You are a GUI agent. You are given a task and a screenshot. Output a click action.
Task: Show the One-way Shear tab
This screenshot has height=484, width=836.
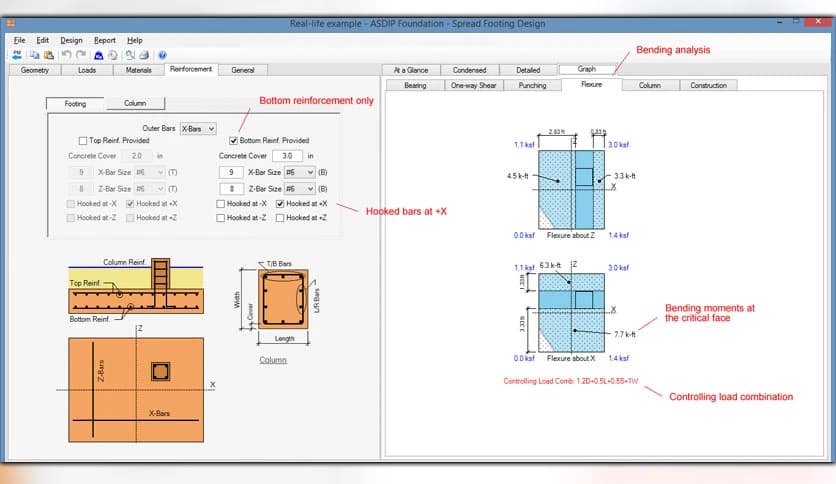click(x=473, y=85)
